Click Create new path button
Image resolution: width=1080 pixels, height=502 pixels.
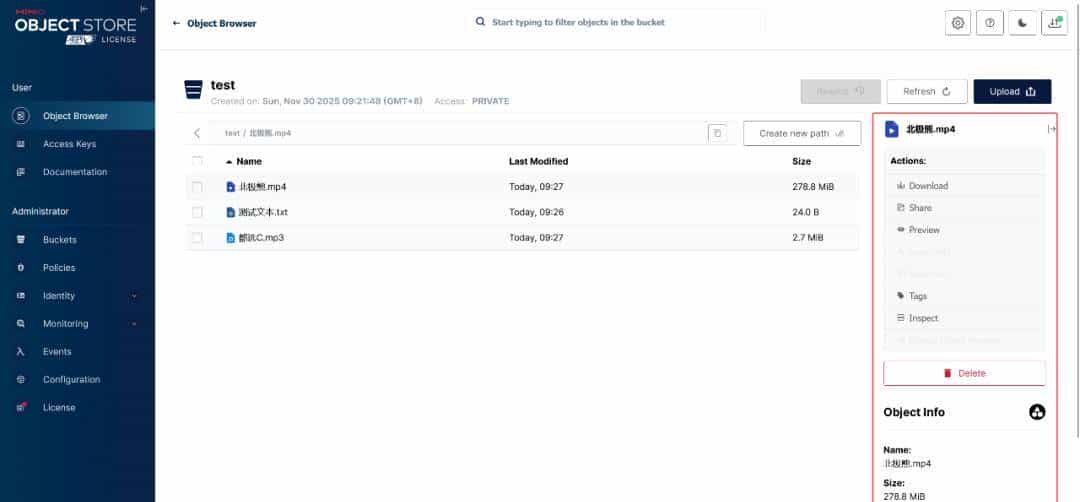click(x=802, y=134)
